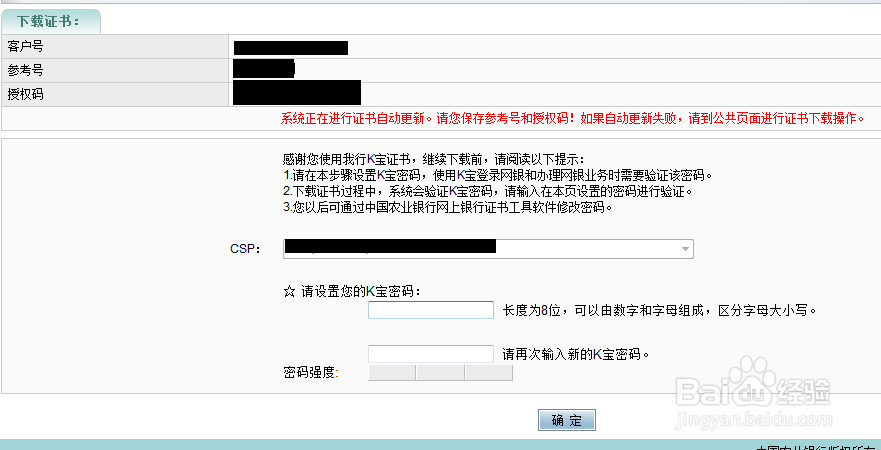Expand the CSP dropdown arrow

point(684,248)
